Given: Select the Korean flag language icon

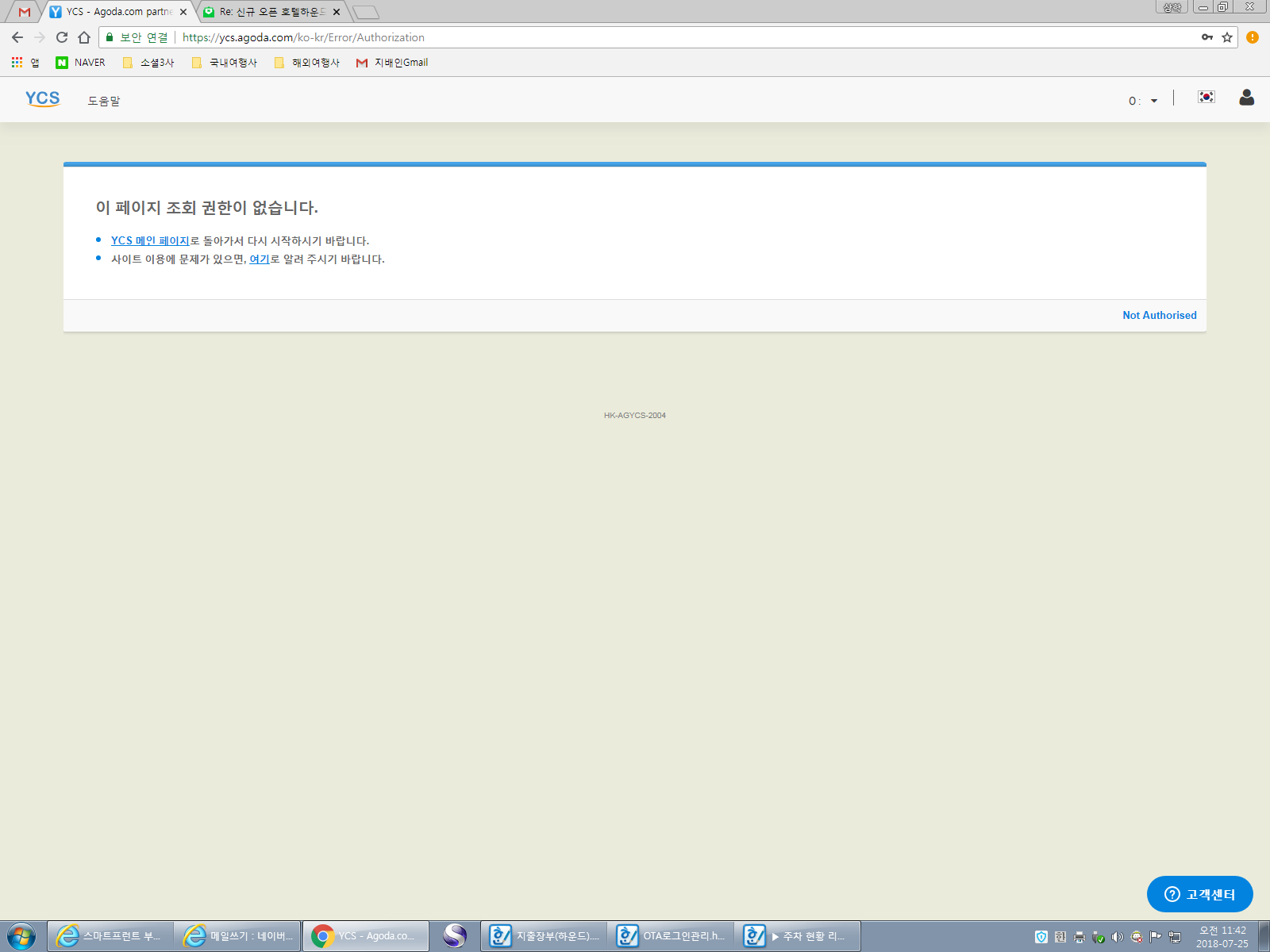Looking at the screenshot, I should click(1206, 97).
